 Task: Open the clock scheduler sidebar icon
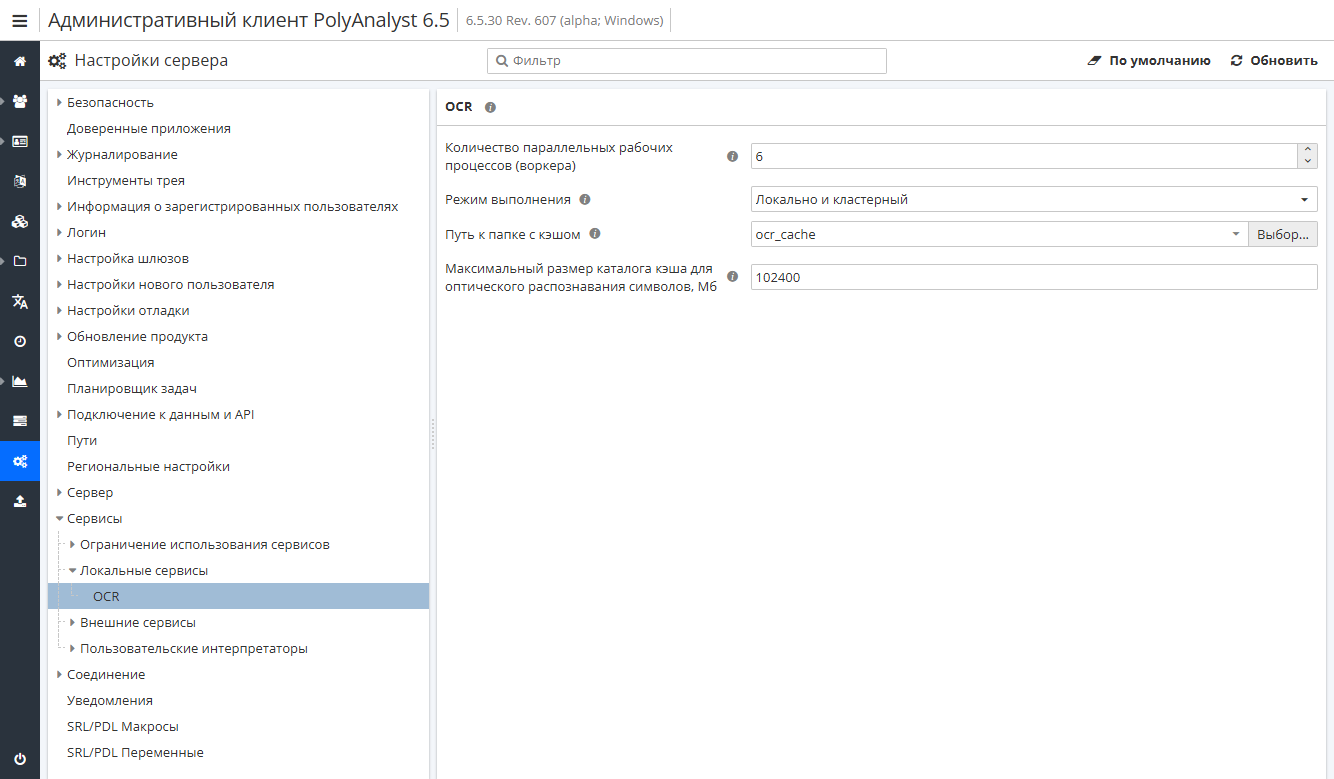tap(20, 341)
